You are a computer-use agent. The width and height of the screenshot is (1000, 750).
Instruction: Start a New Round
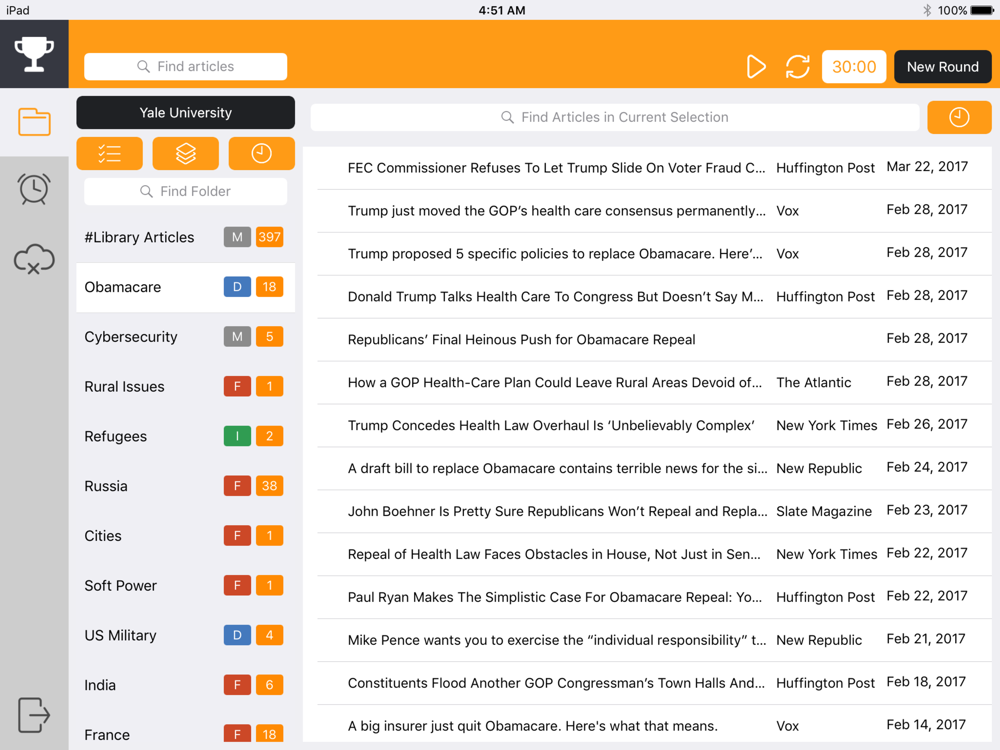[943, 66]
